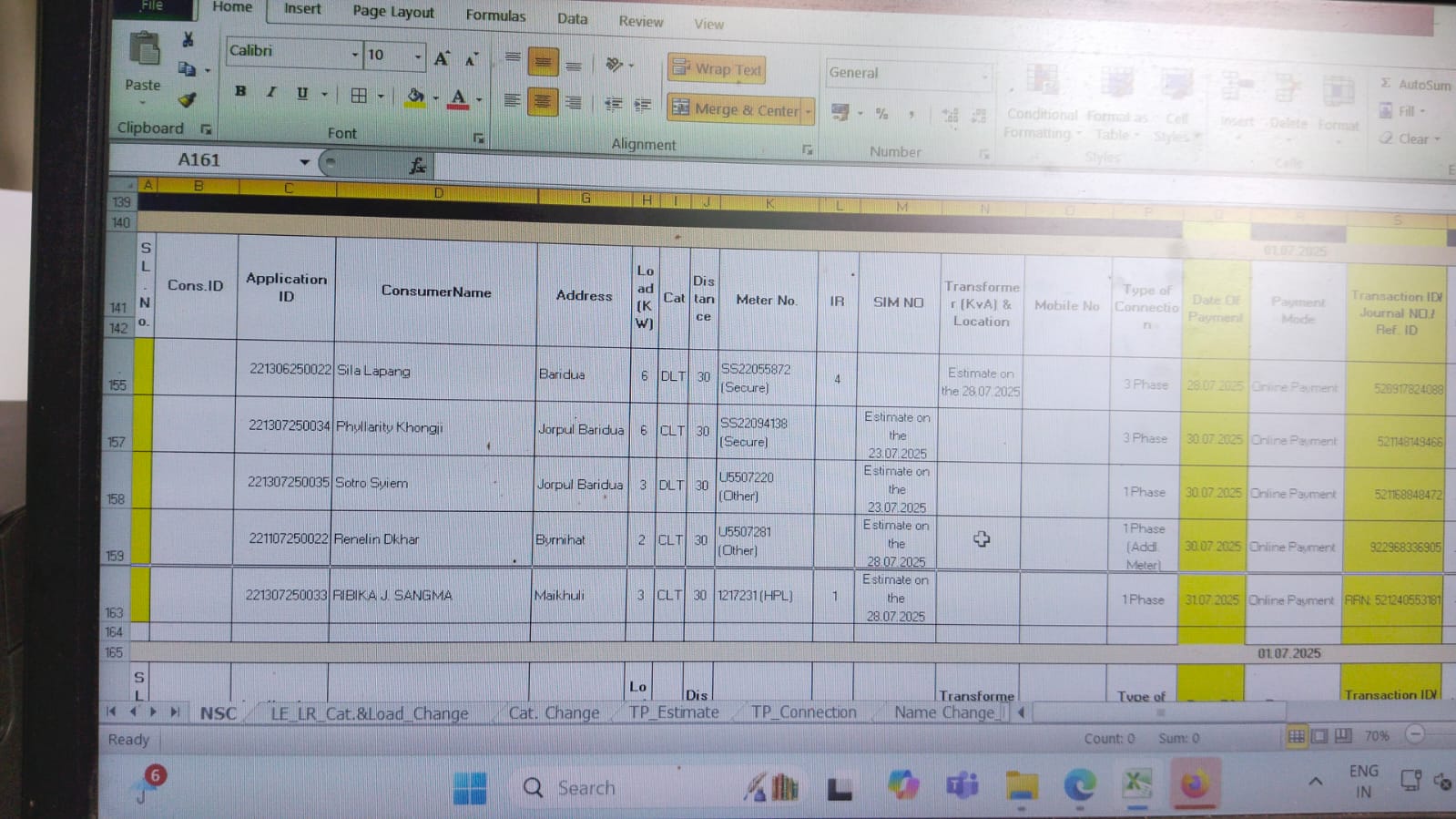Open the Borders dropdown arrow
The width and height of the screenshot is (1456, 819).
pos(381,96)
